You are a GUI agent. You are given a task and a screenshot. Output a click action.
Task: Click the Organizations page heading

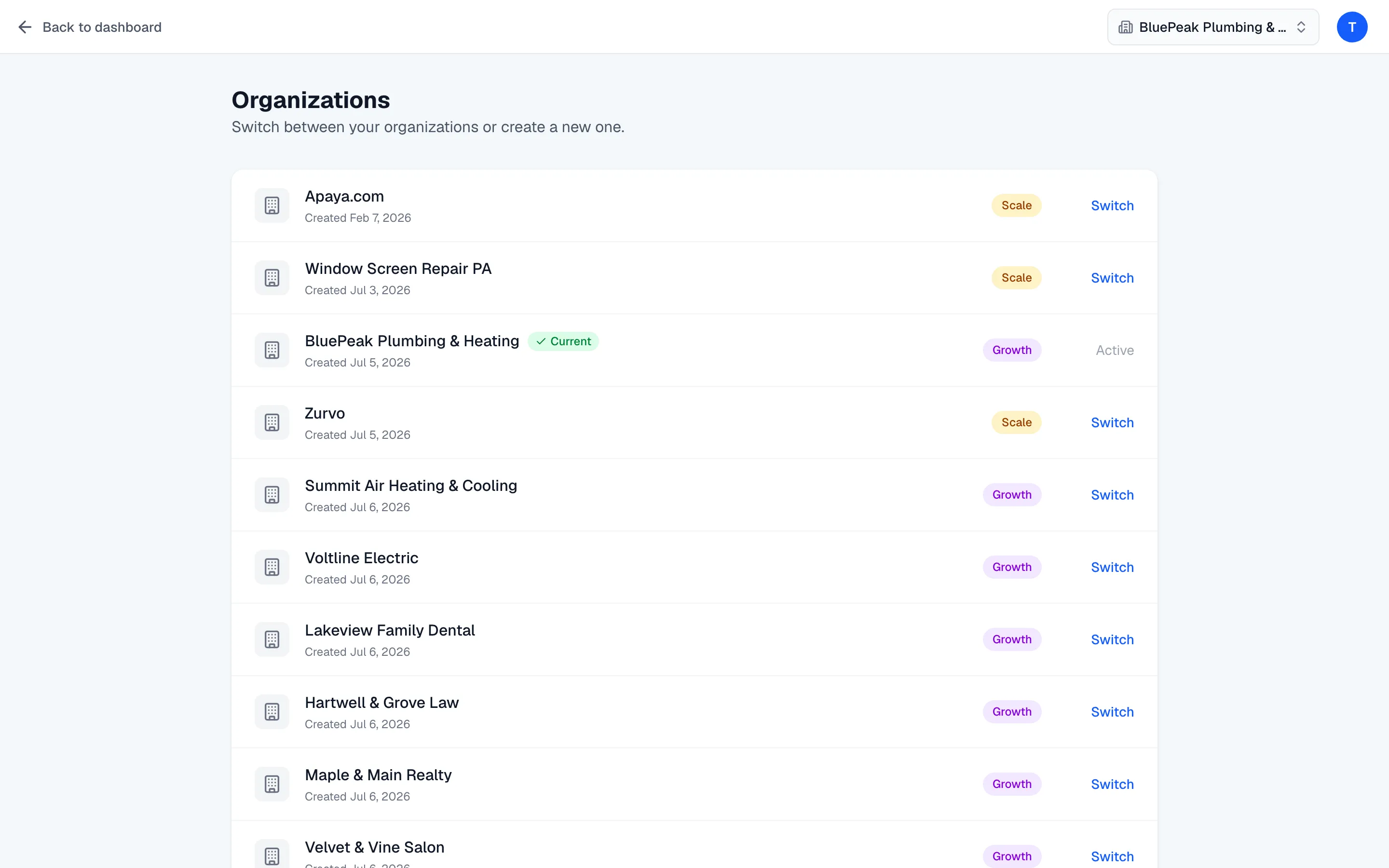[x=311, y=100]
